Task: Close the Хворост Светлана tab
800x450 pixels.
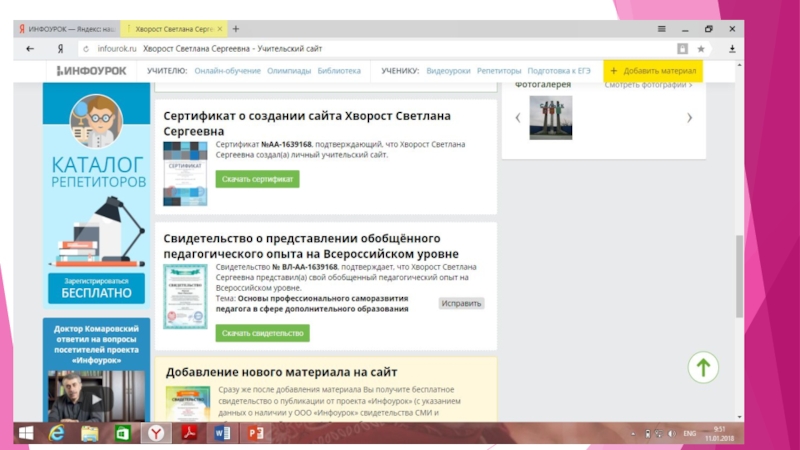Action: pos(220,29)
